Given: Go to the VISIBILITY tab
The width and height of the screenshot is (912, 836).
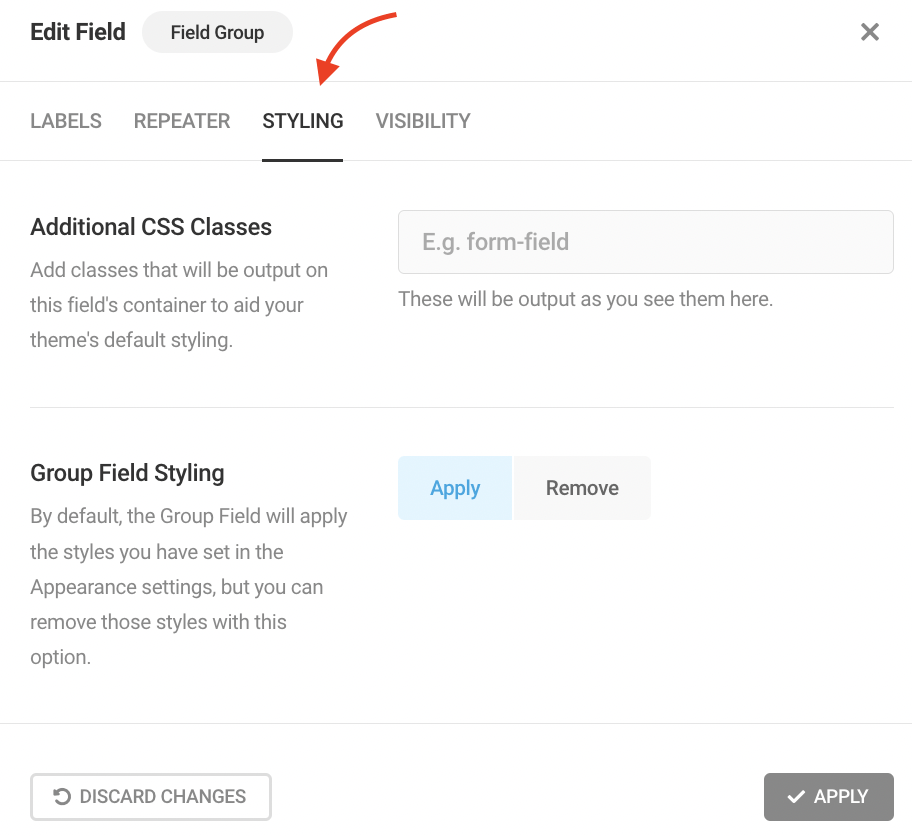Looking at the screenshot, I should tap(423, 121).
